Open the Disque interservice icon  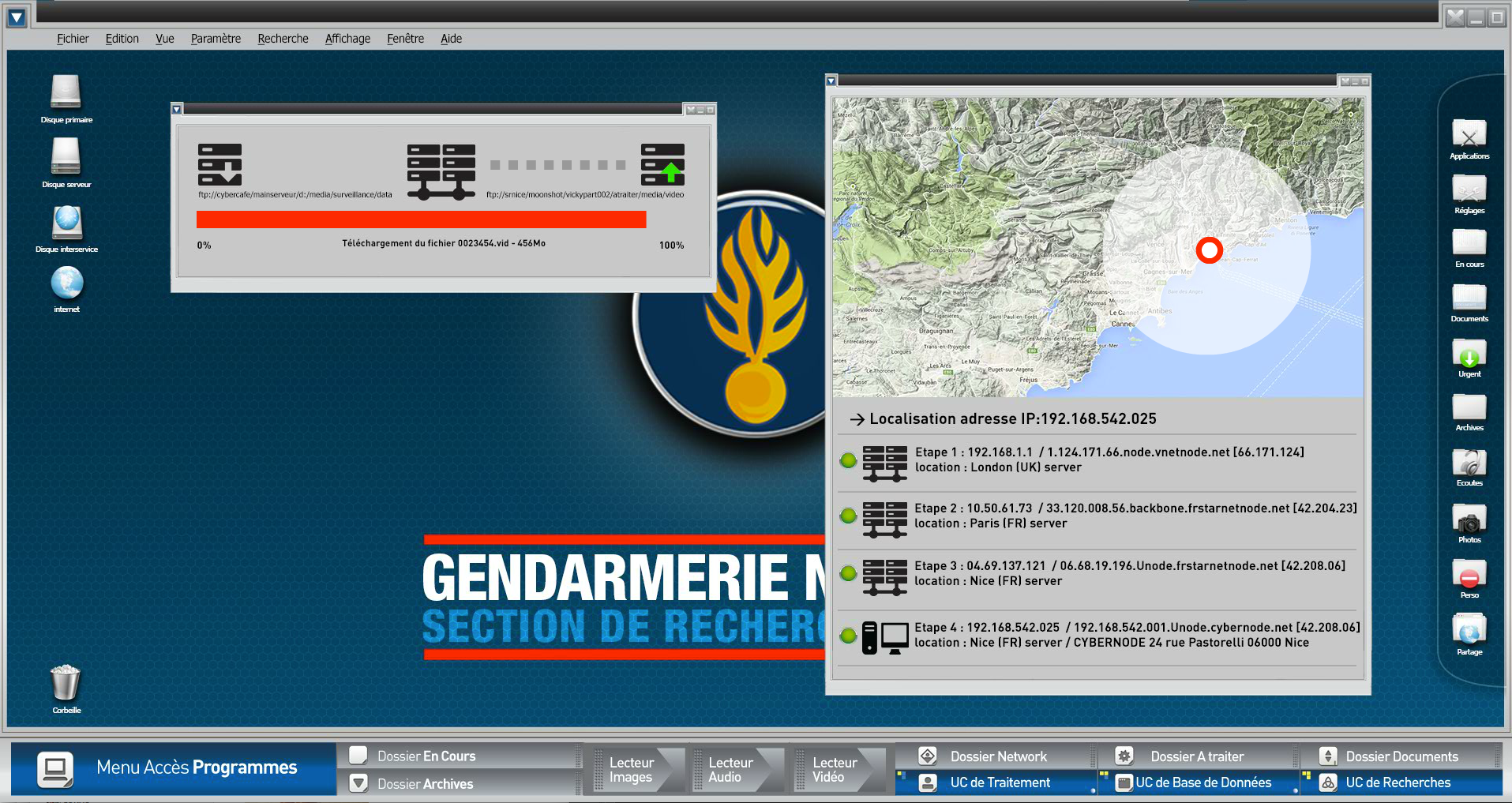[x=67, y=222]
